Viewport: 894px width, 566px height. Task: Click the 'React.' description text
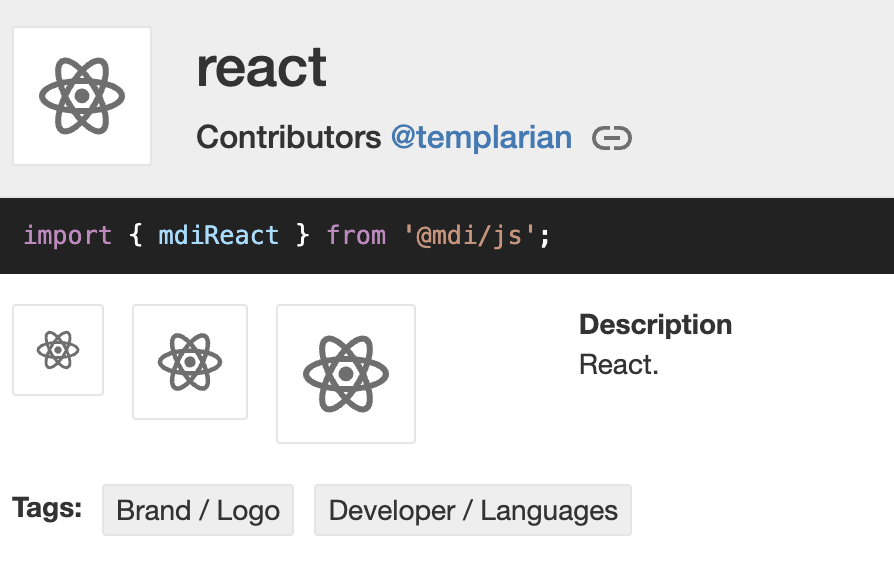click(x=619, y=365)
